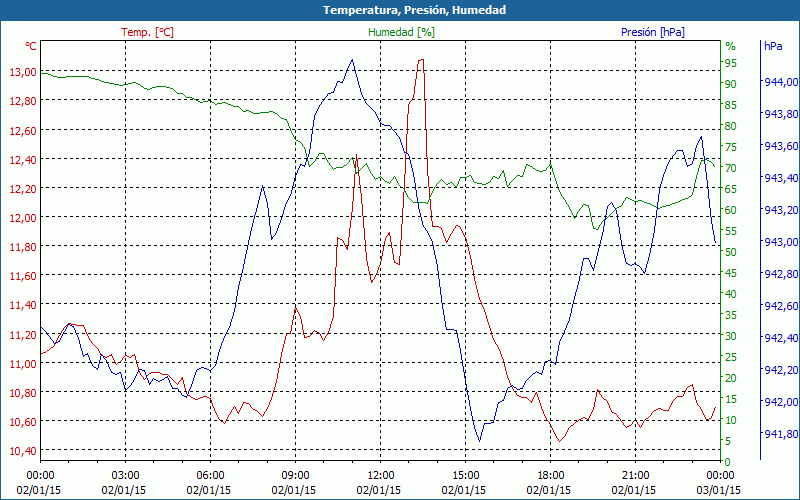This screenshot has height=500, width=800.
Task: Click the '942,40' pressure axis value
Action: pos(781,338)
